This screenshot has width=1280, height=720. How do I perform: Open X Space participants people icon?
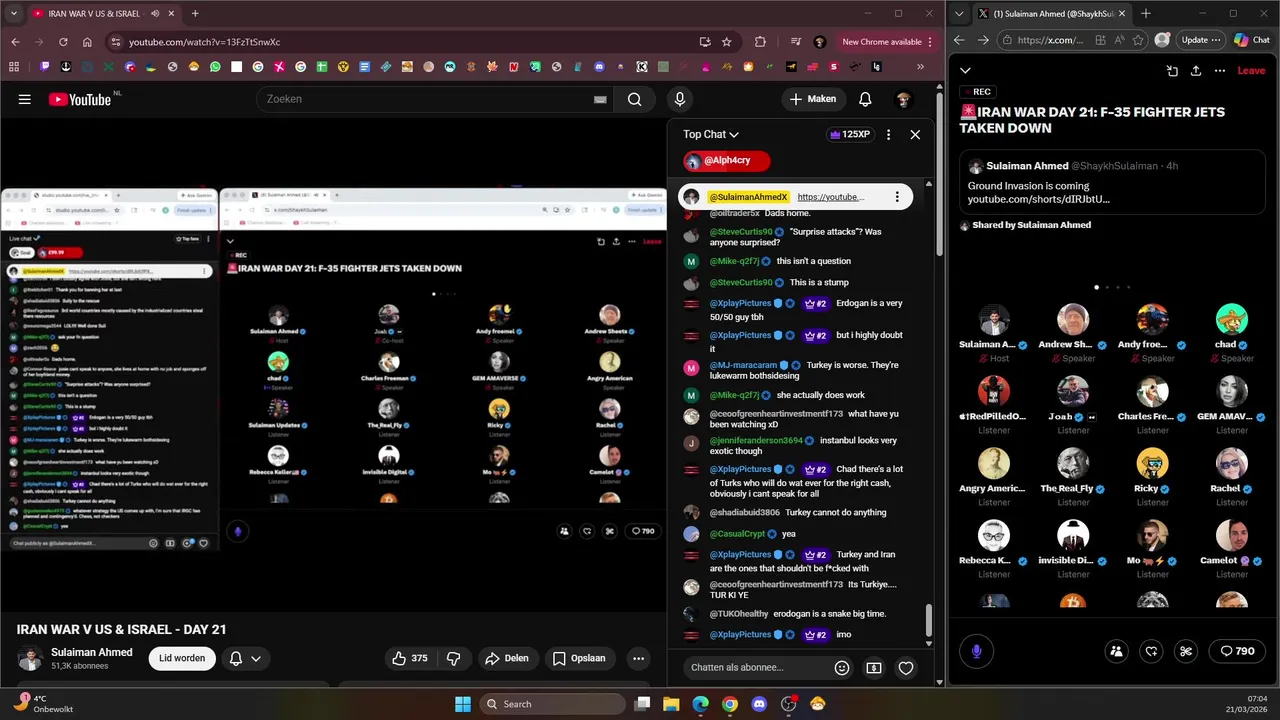pos(1117,651)
